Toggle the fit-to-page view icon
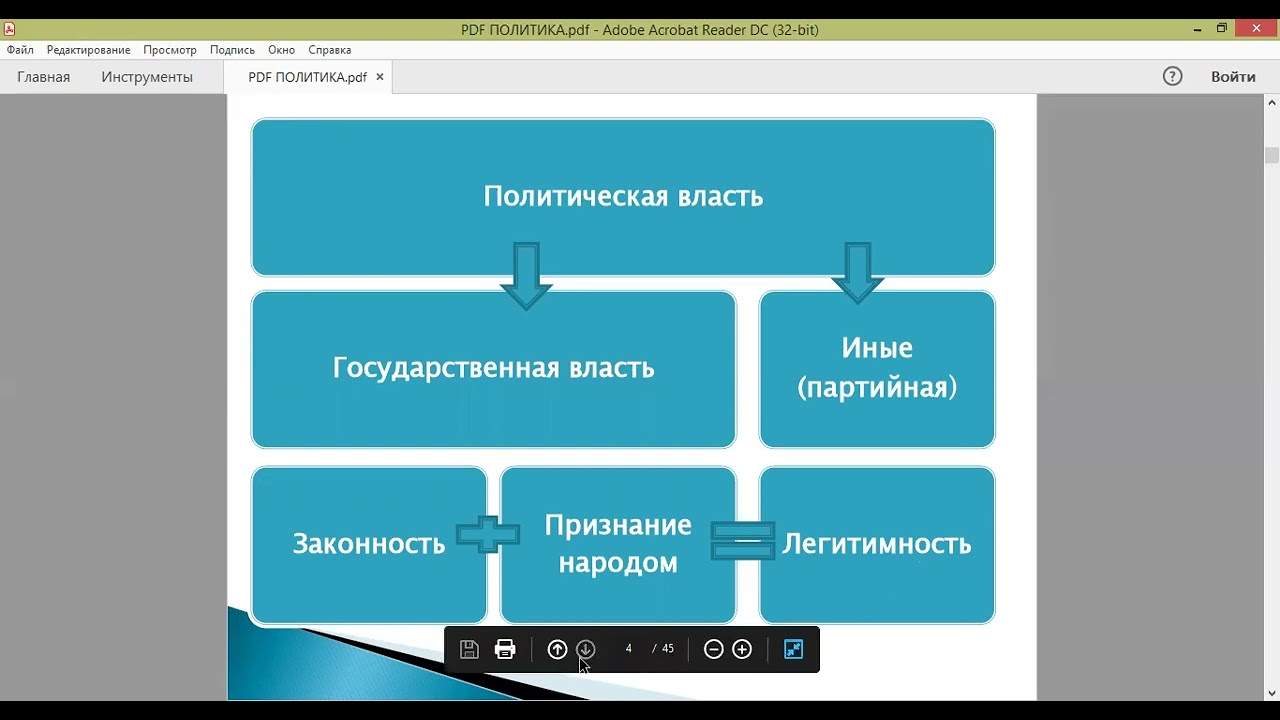 (x=794, y=649)
